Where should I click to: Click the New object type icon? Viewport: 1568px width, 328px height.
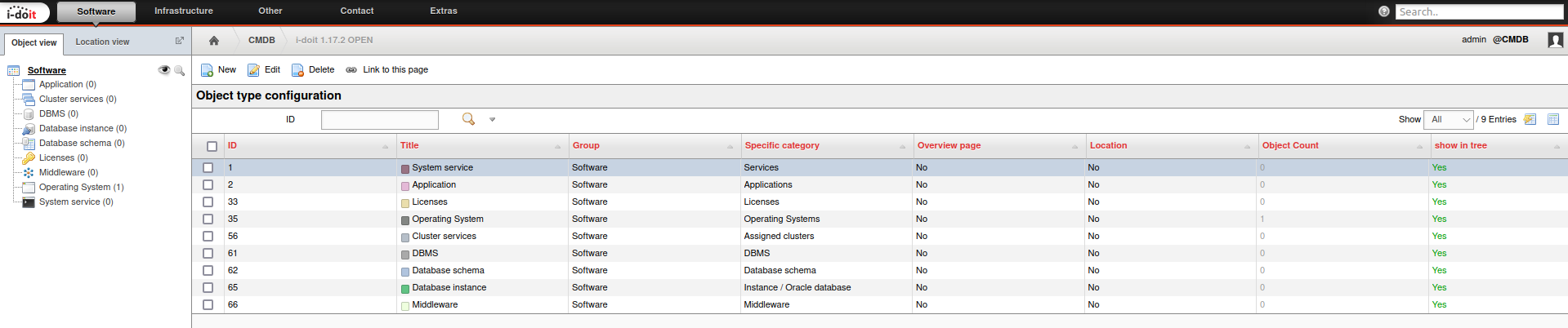208,70
